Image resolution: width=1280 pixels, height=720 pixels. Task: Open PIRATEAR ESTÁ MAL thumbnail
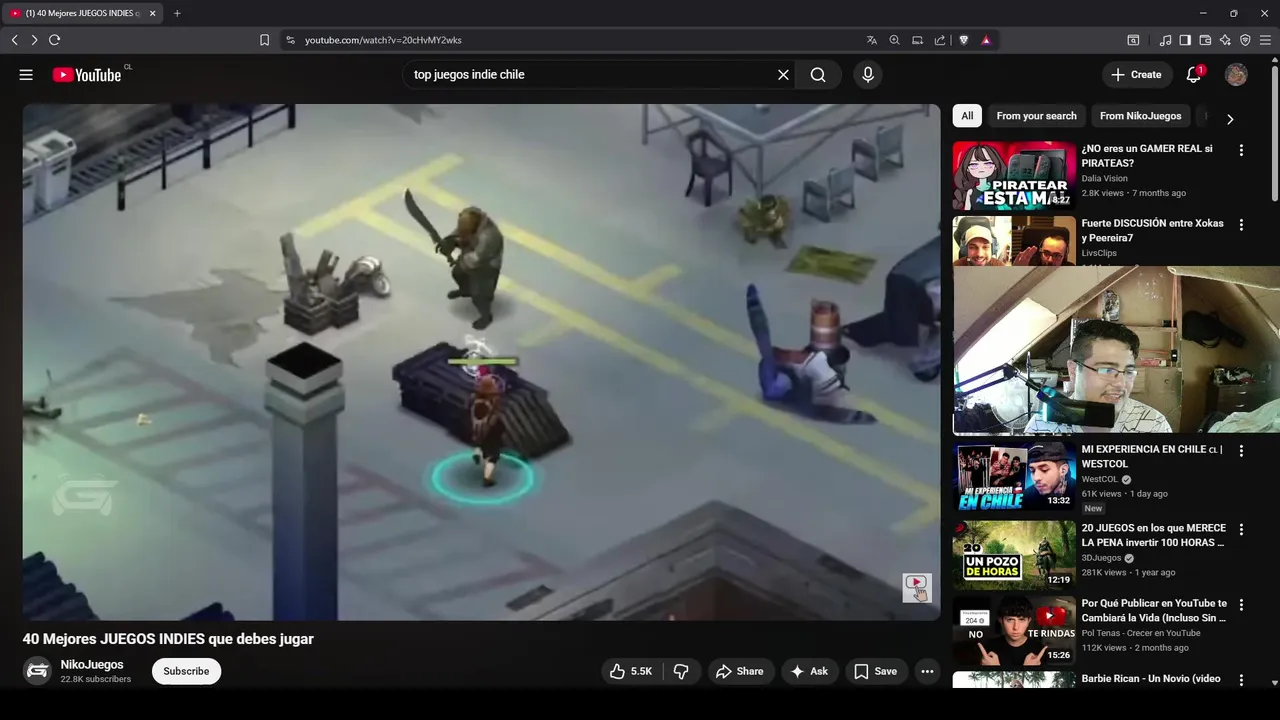(1014, 175)
